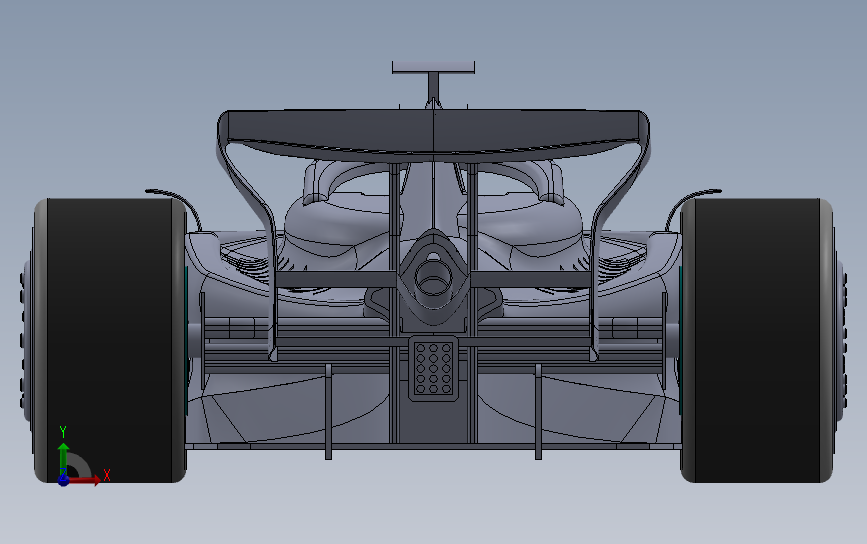Select the left rear wing support pillar

[x=394, y=301]
